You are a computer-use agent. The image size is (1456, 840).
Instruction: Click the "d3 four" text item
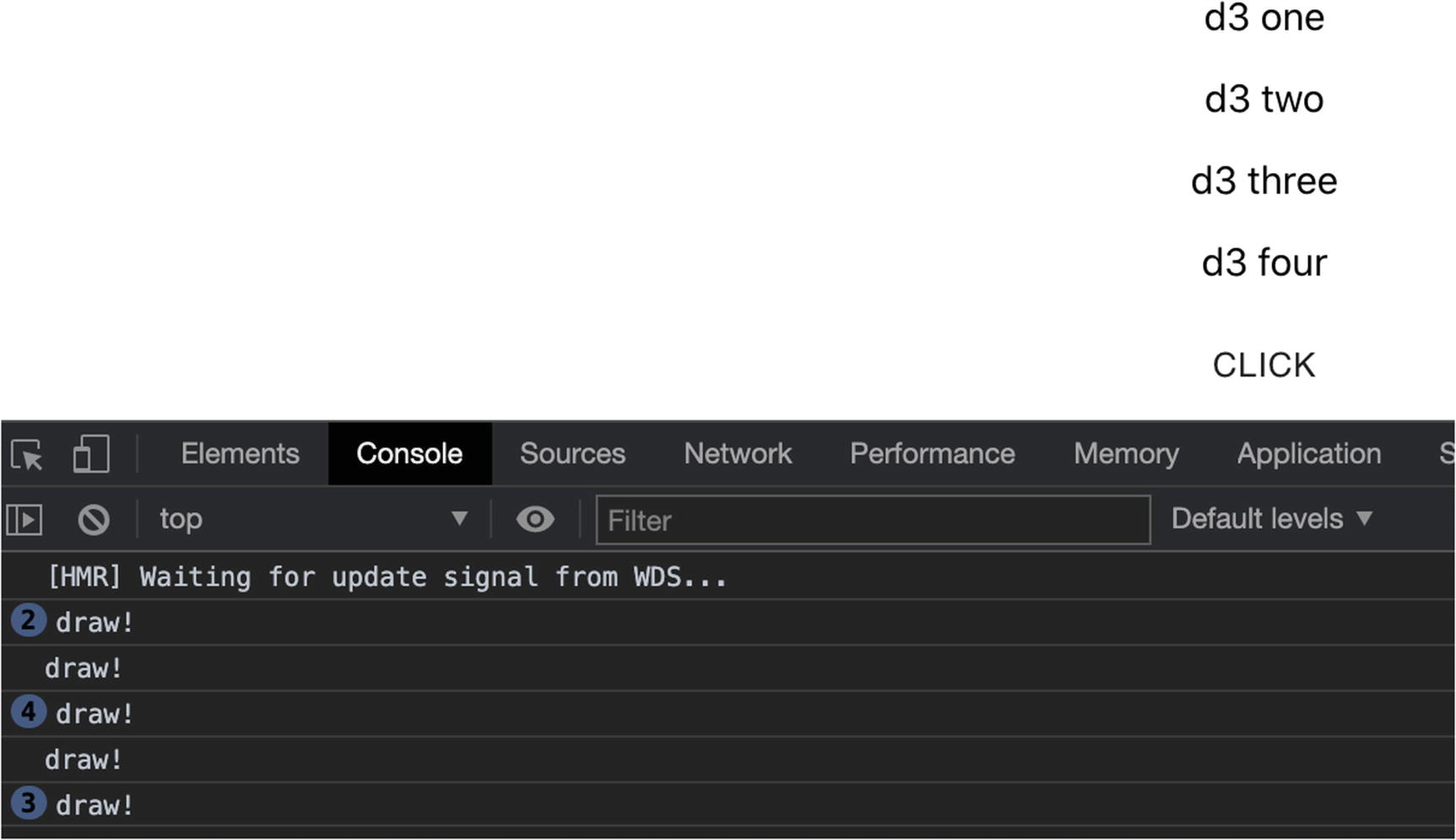point(1264,263)
